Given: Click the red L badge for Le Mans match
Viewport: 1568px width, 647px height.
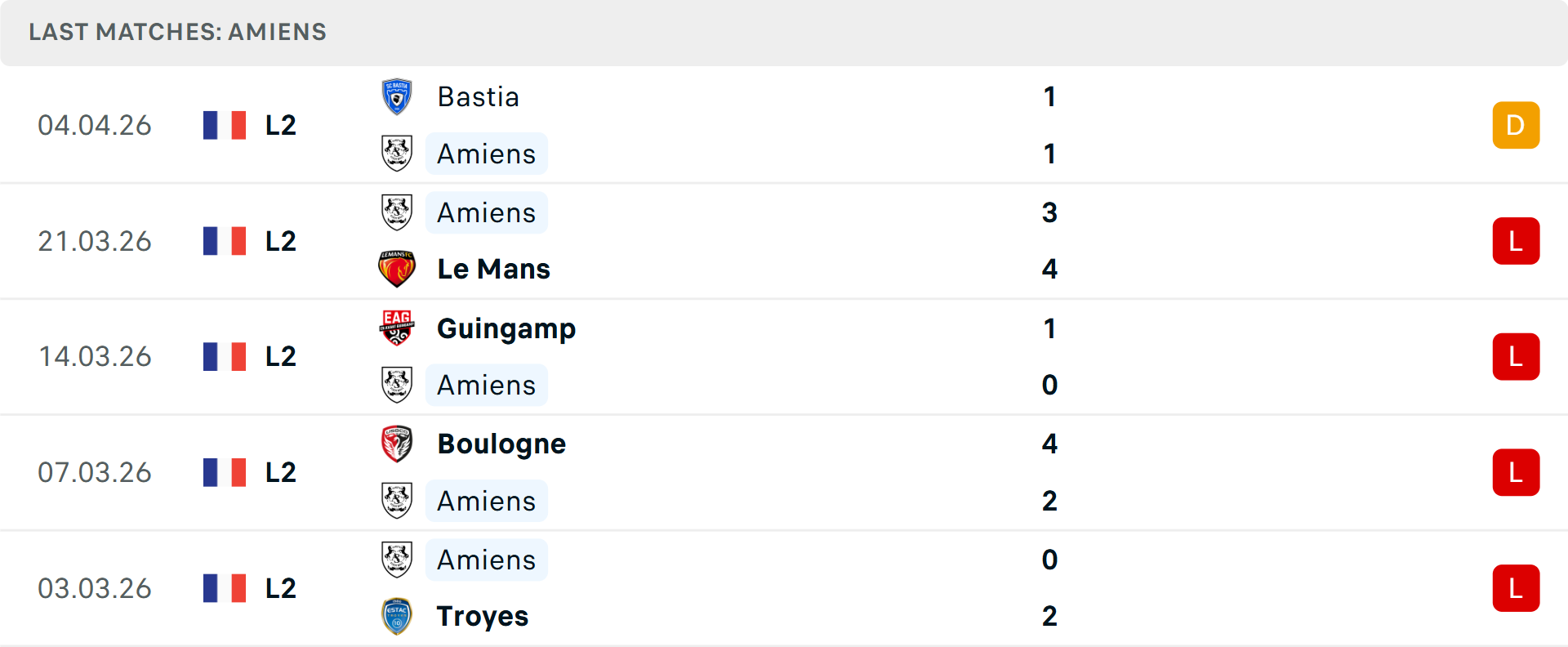Looking at the screenshot, I should pos(1516,241).
